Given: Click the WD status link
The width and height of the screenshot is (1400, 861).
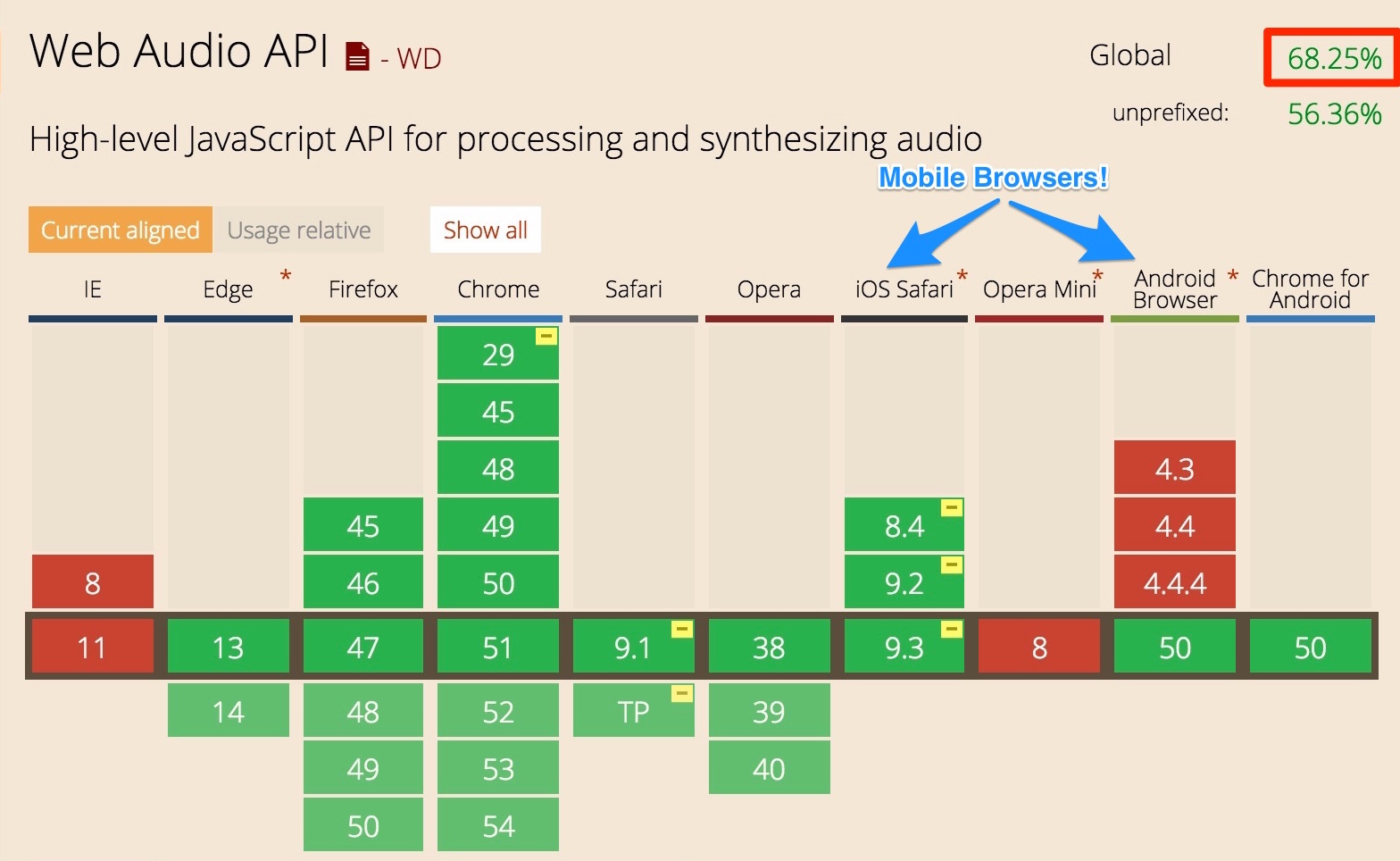Looking at the screenshot, I should pos(419,59).
